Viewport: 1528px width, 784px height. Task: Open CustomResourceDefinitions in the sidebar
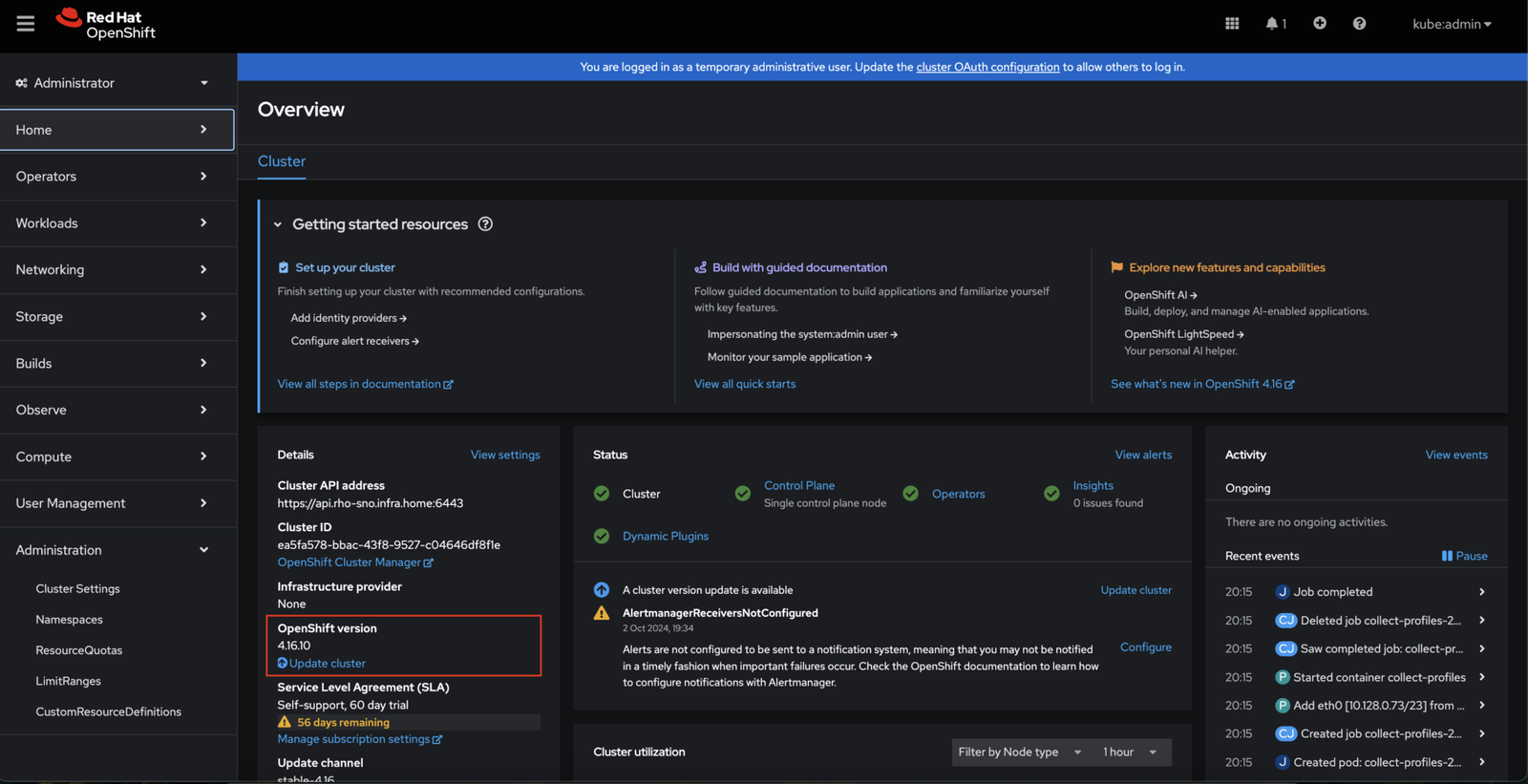point(109,711)
